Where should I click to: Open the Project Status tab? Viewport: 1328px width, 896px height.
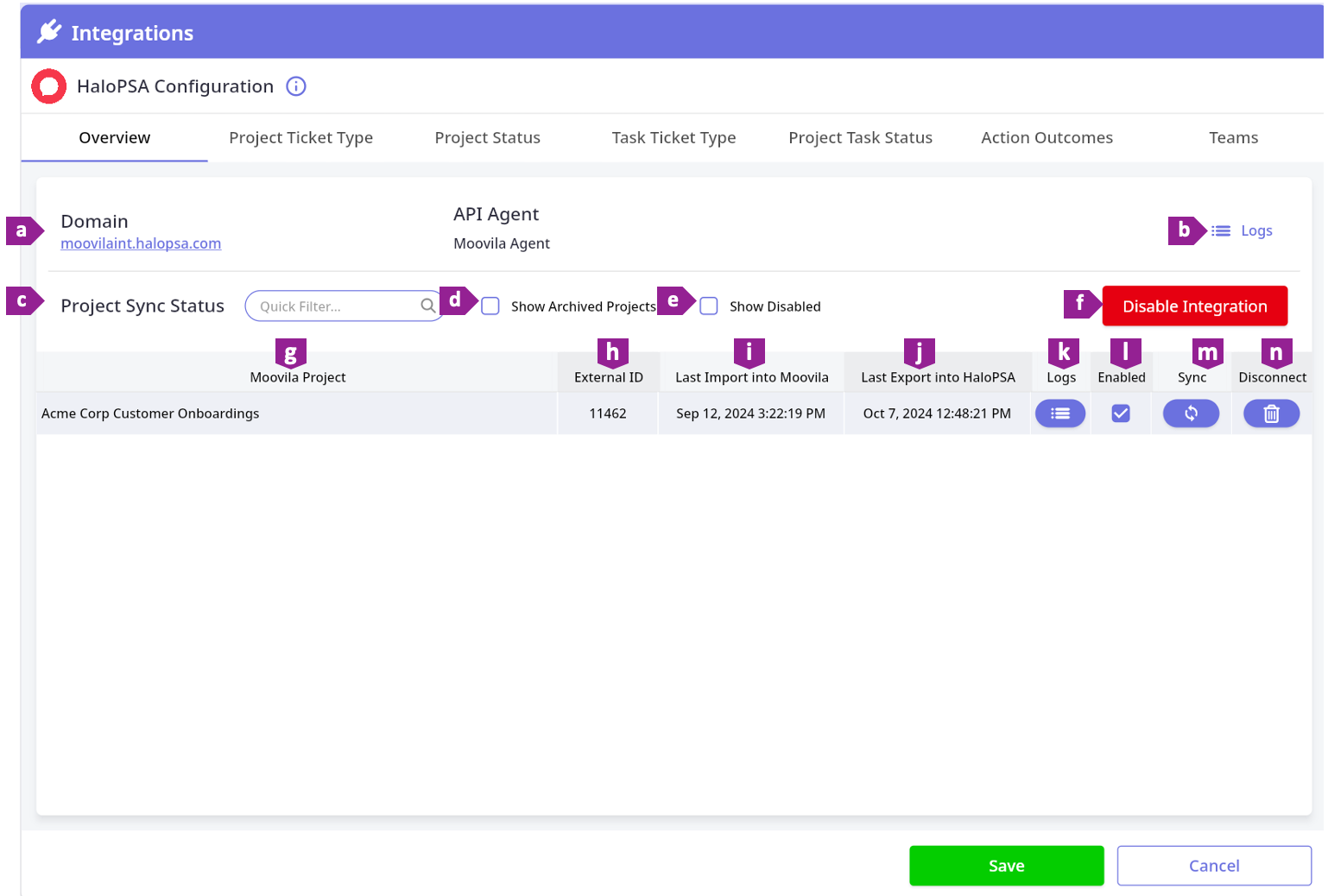pyautogui.click(x=487, y=138)
